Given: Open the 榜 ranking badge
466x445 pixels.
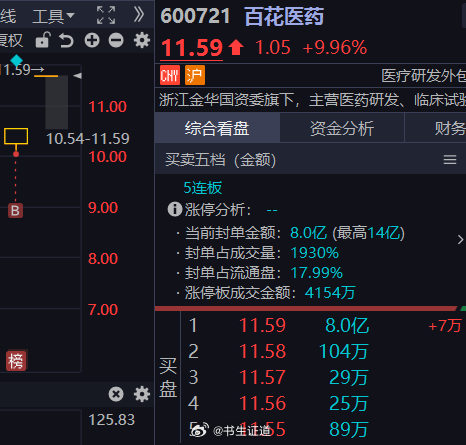Looking at the screenshot, I should (16, 361).
